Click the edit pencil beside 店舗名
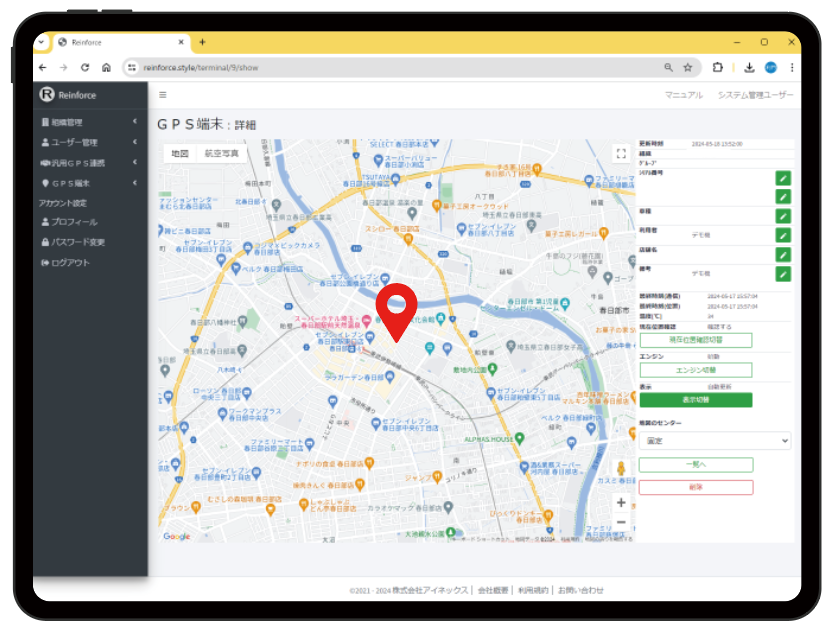The height and width of the screenshot is (635, 835). tap(783, 254)
